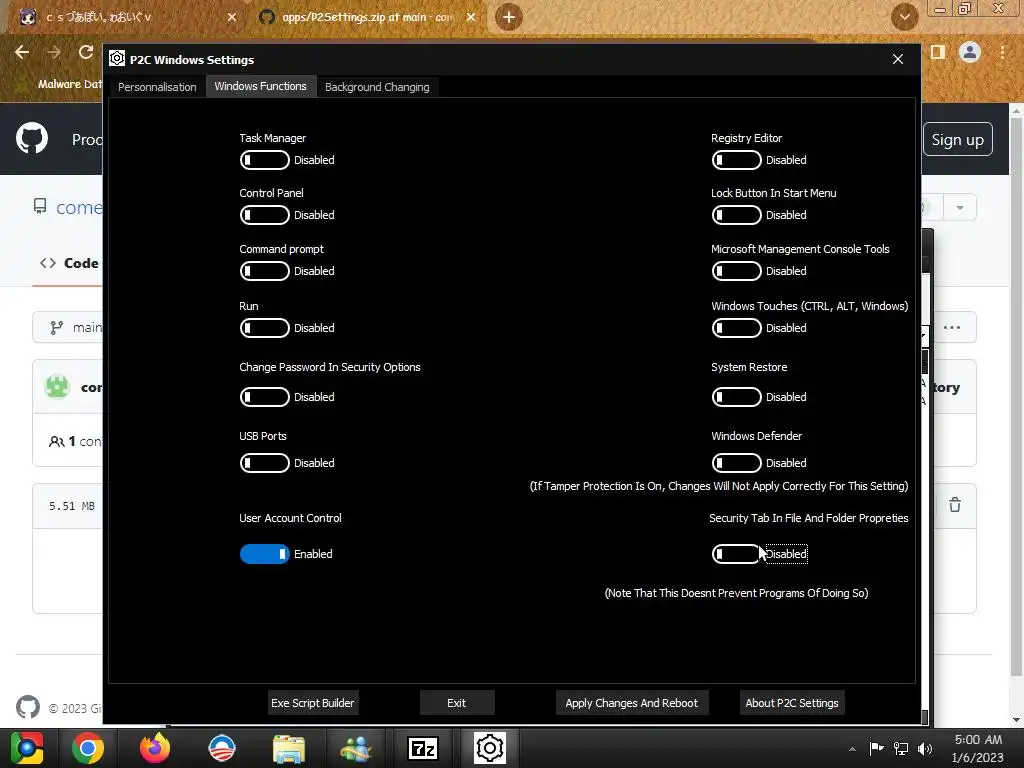Open 7-Zip from the taskbar

423,748
